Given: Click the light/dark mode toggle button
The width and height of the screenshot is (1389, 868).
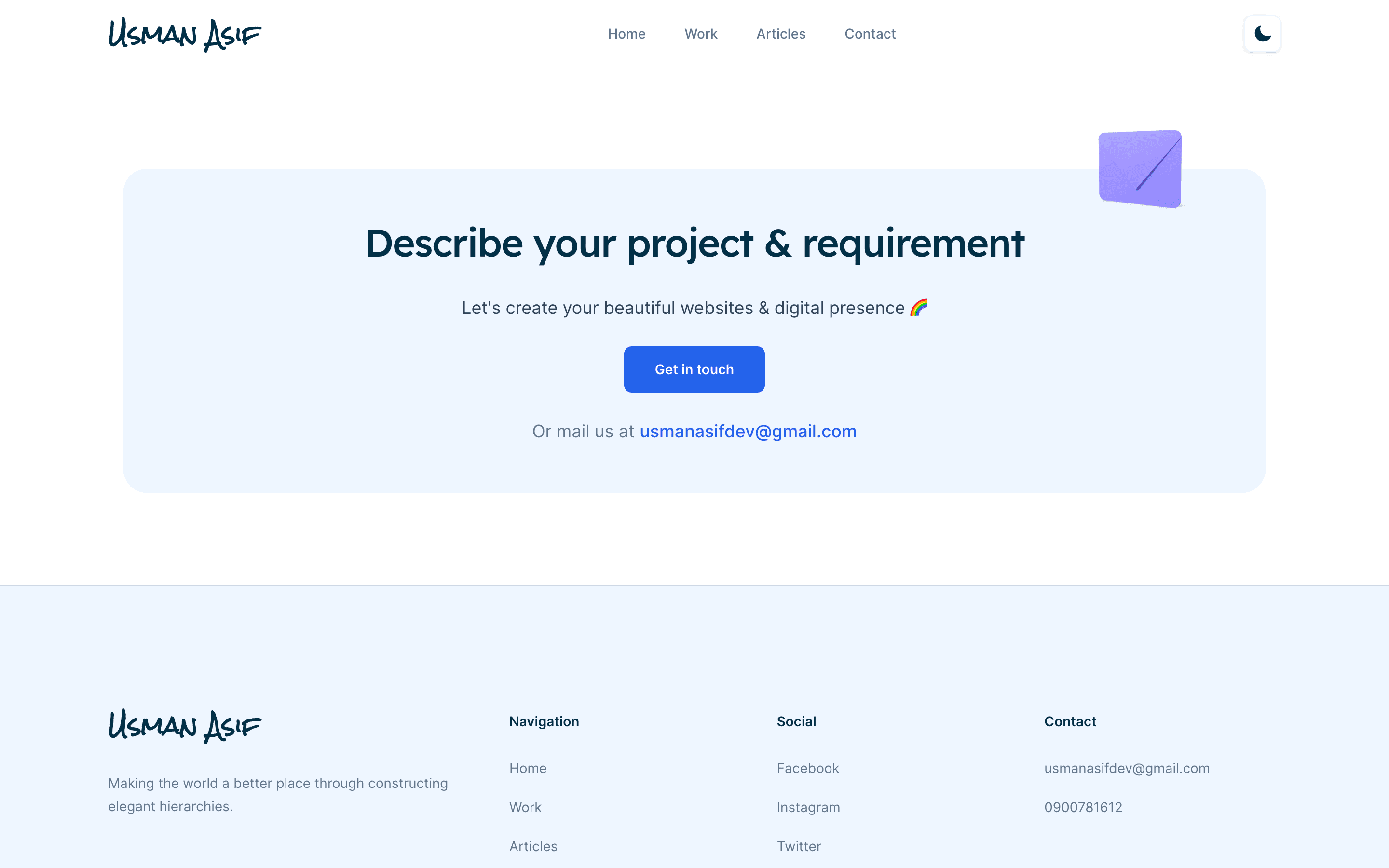Looking at the screenshot, I should pos(1262,34).
